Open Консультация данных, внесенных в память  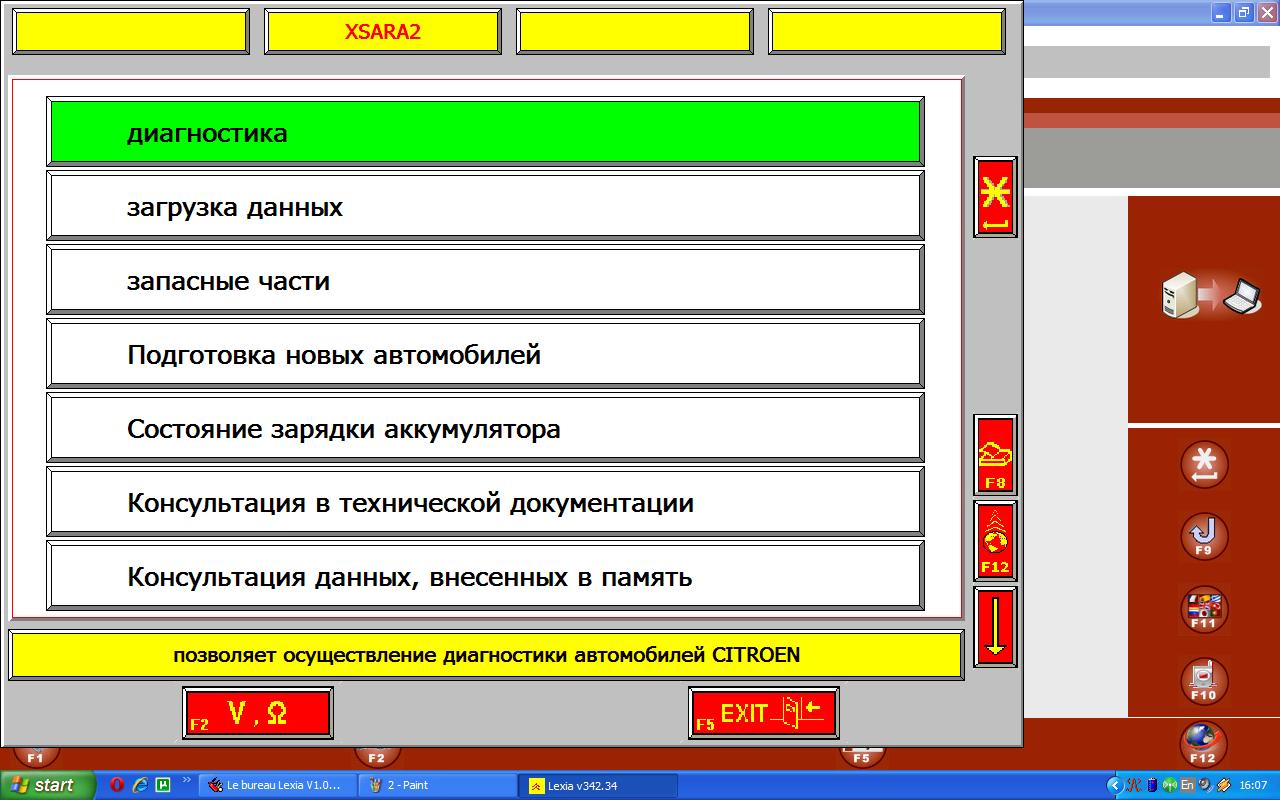(x=485, y=576)
